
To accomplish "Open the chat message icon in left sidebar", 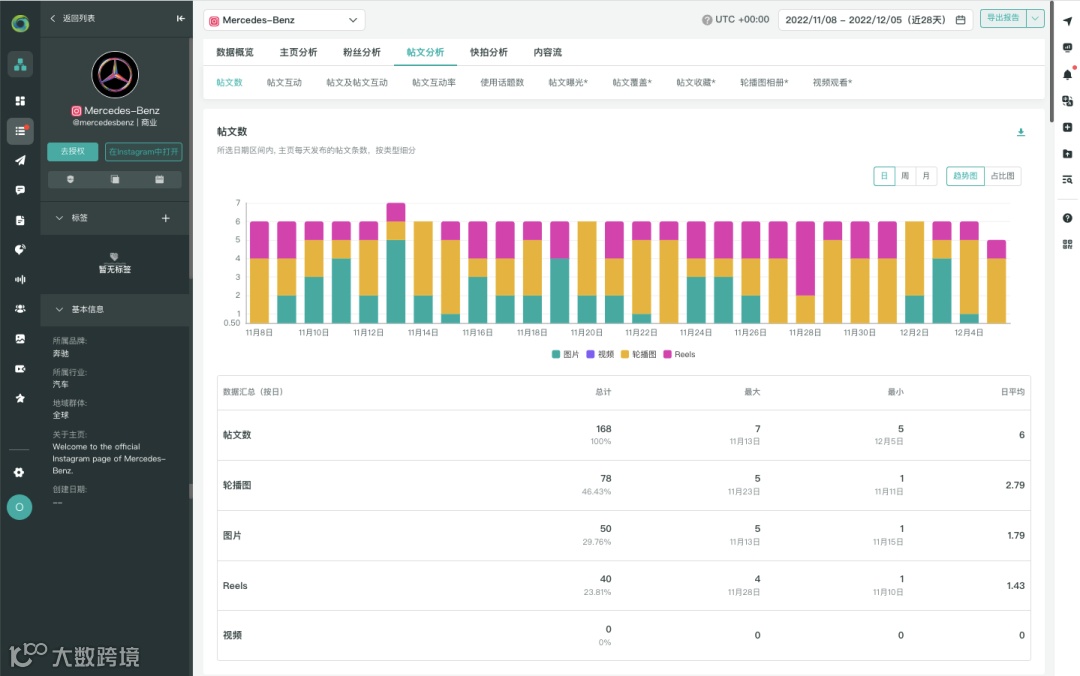I will pyautogui.click(x=20, y=190).
